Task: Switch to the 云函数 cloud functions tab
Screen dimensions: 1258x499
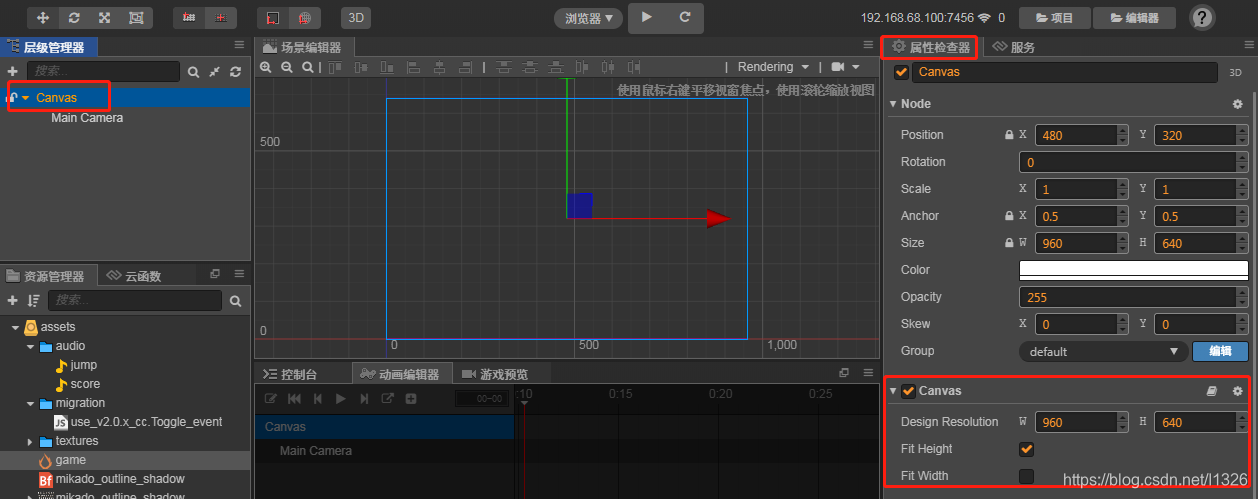Action: [134, 276]
